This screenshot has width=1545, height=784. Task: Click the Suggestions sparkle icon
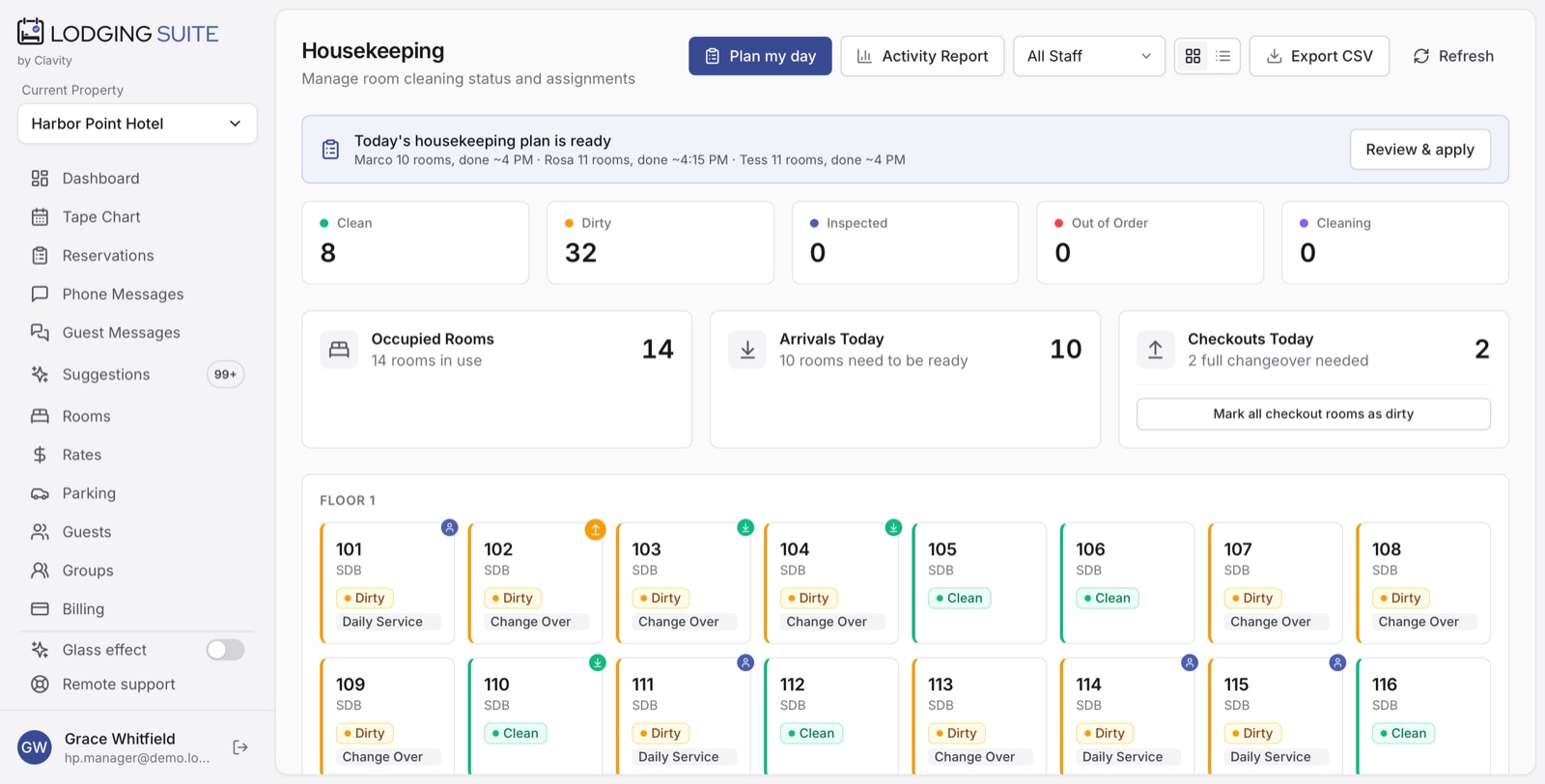point(40,375)
